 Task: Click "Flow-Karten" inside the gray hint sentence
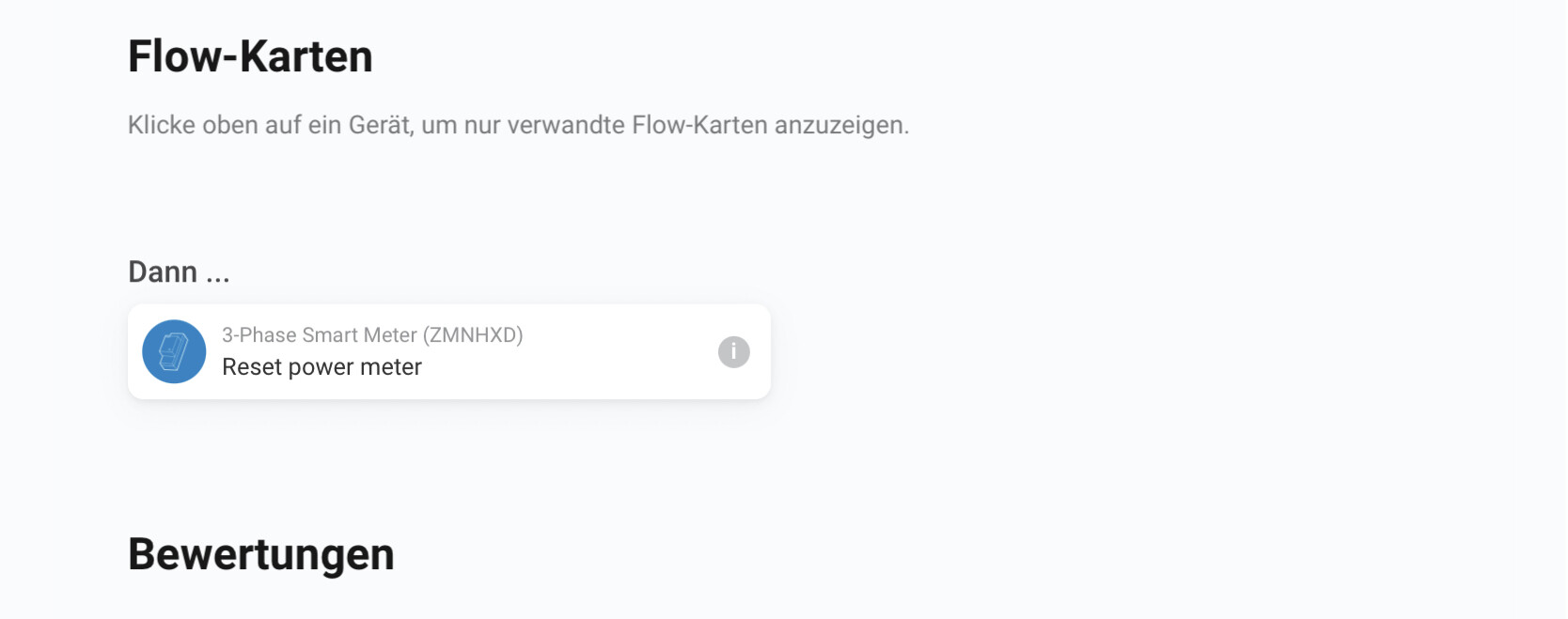tap(699, 125)
